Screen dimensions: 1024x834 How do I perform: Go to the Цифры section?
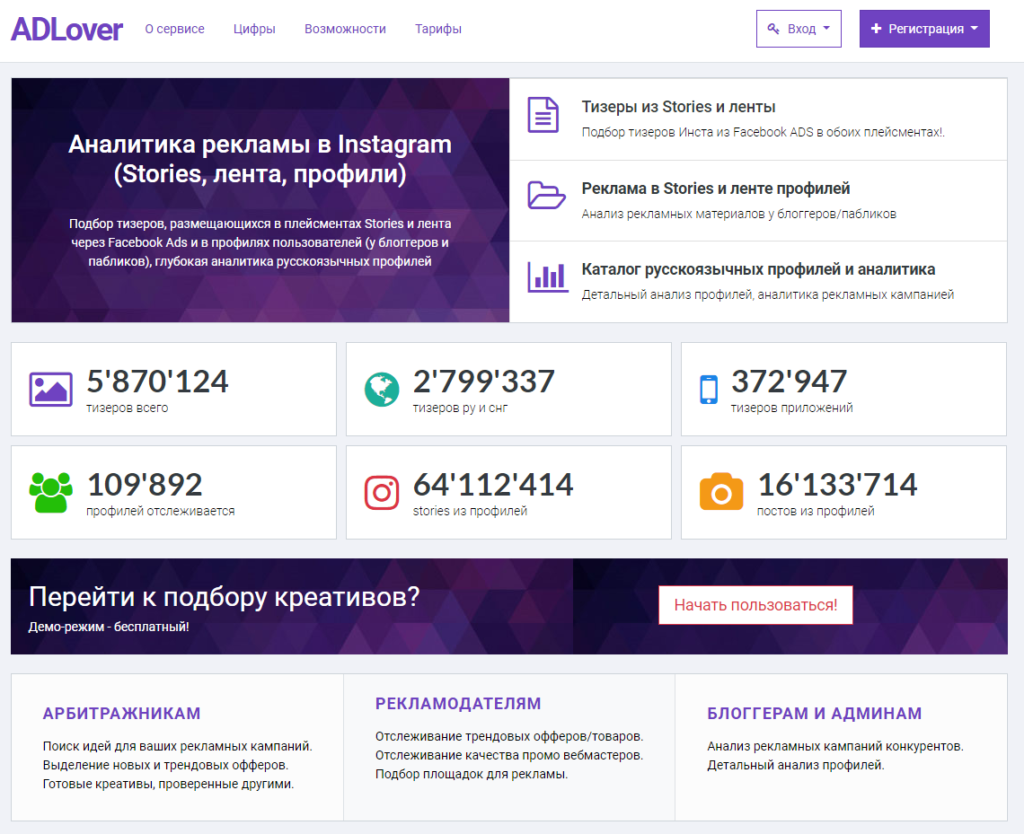[254, 29]
